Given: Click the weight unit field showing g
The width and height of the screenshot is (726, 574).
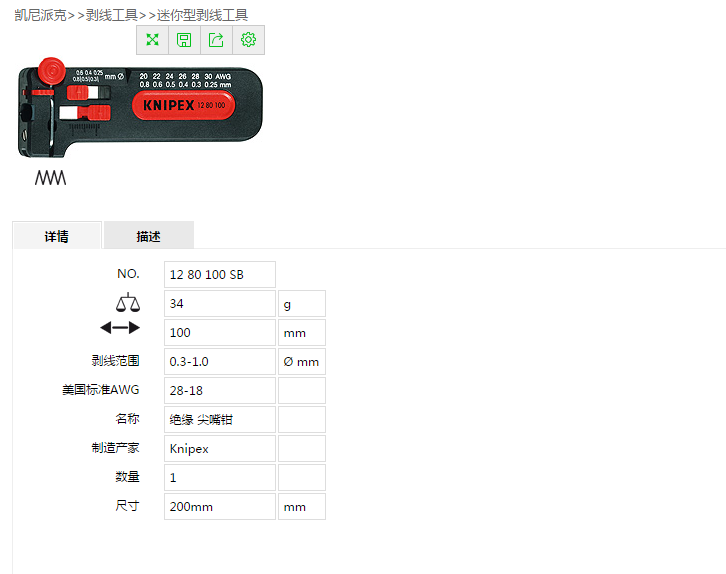Looking at the screenshot, I should click(x=302, y=304).
